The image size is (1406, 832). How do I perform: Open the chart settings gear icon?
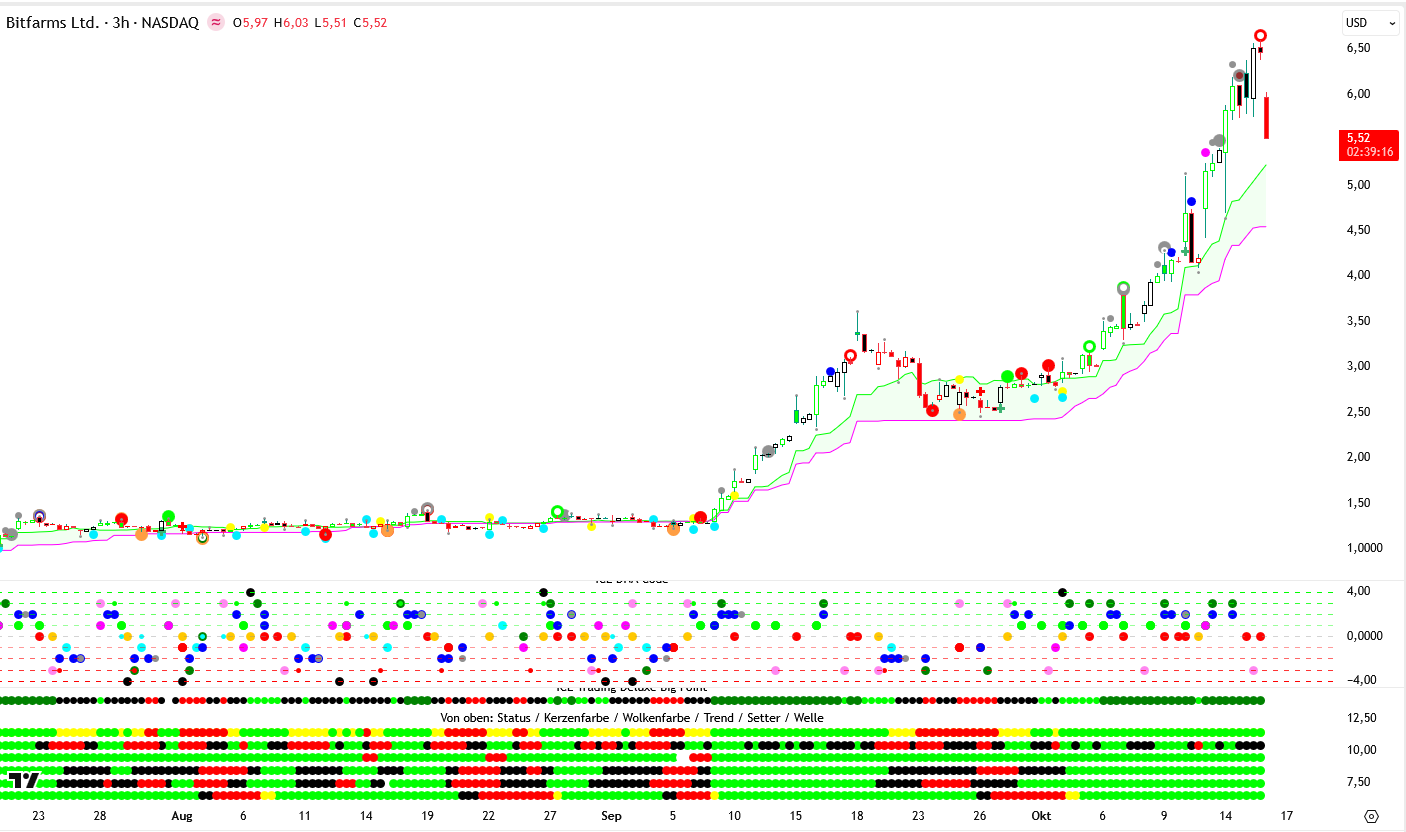coord(1371,816)
